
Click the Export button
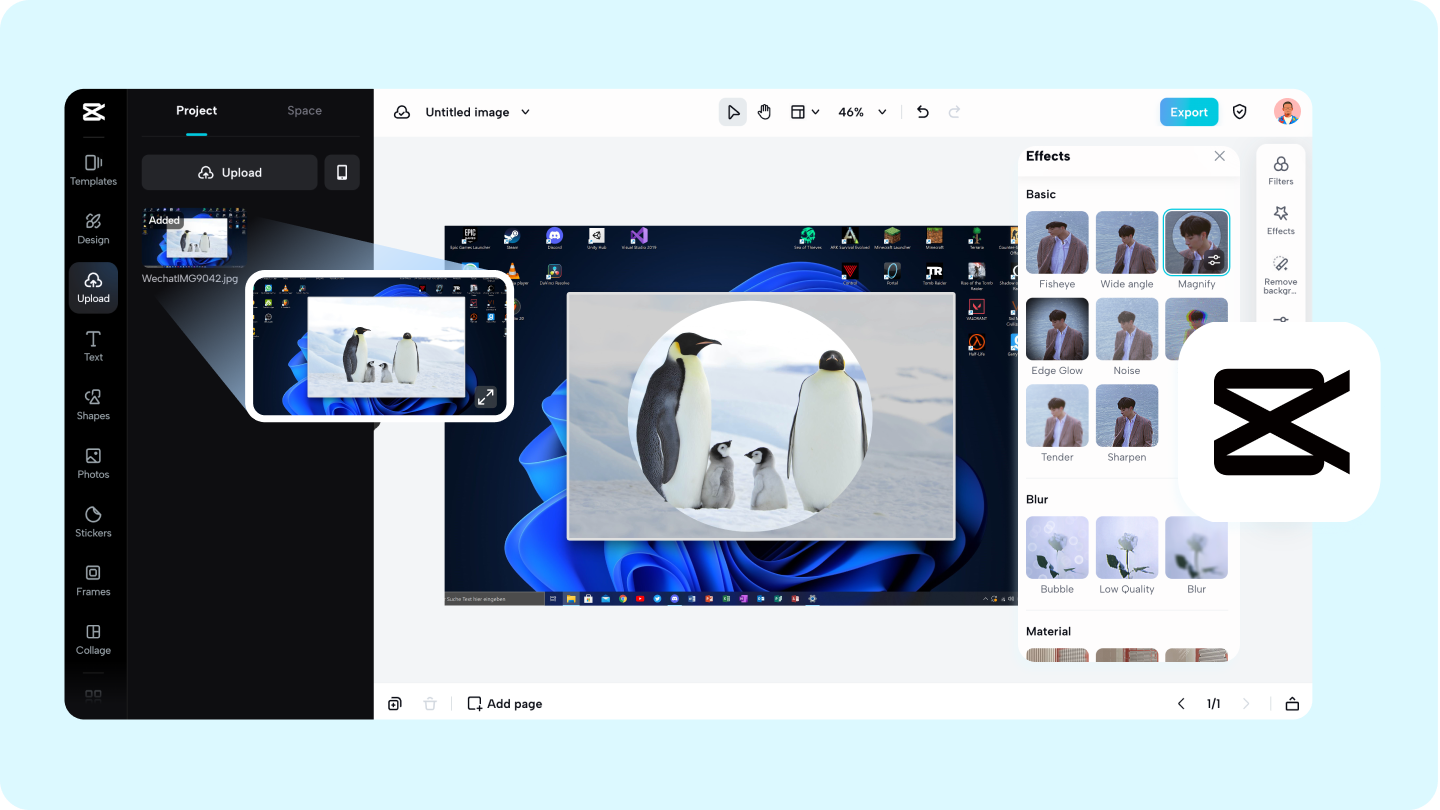pos(1188,112)
